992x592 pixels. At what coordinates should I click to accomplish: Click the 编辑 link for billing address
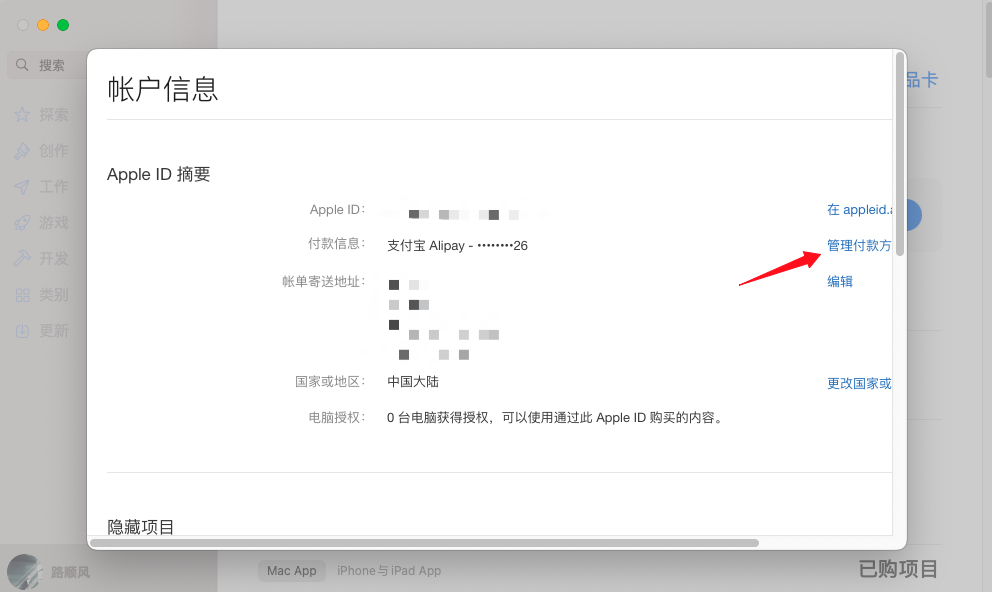[x=840, y=281]
